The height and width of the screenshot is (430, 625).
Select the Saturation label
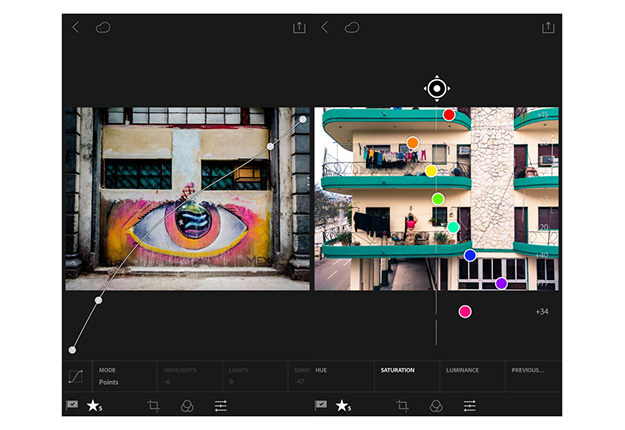[397, 371]
